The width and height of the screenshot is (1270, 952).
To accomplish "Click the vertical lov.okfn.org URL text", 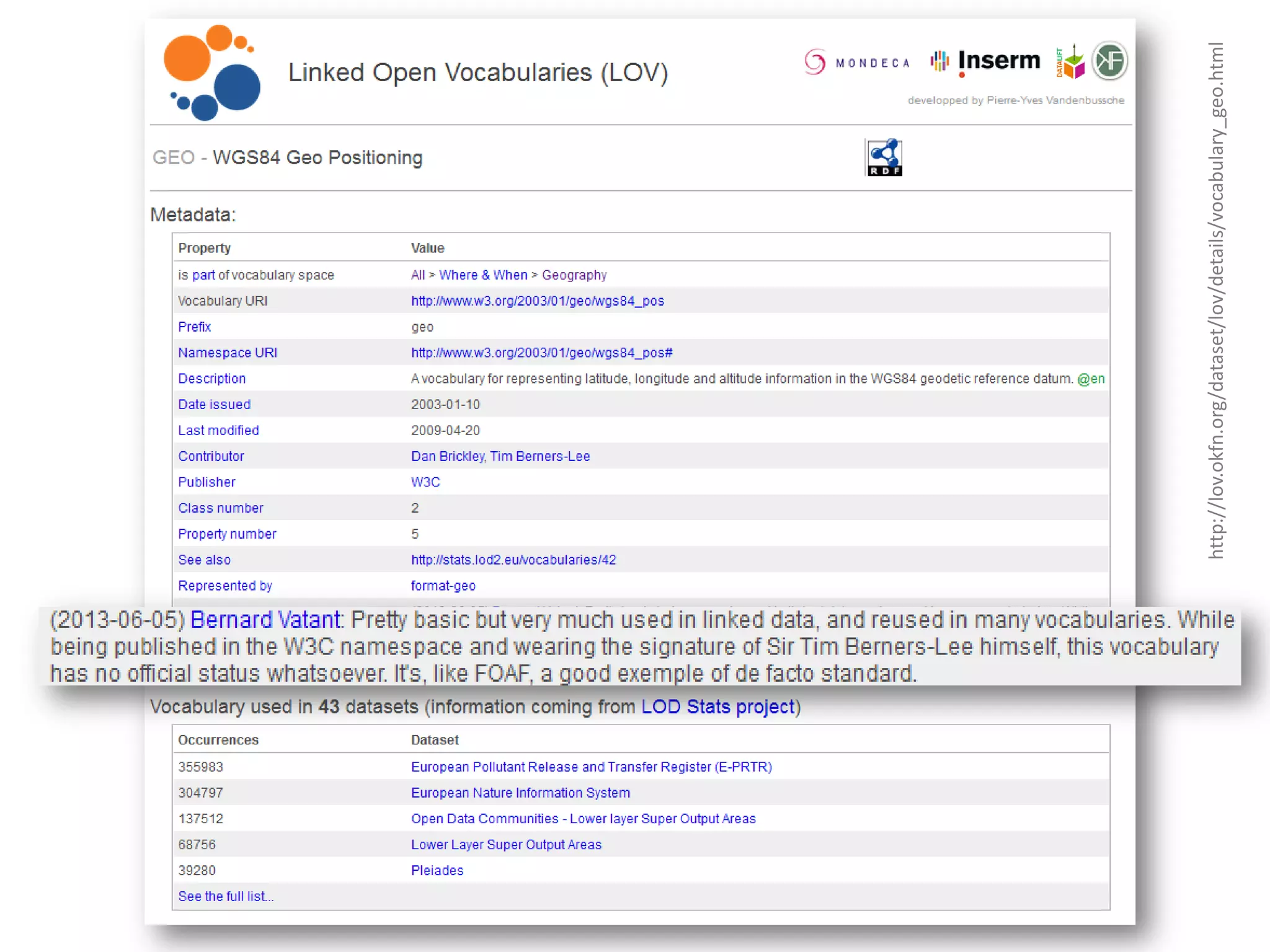I will pos(1216,301).
